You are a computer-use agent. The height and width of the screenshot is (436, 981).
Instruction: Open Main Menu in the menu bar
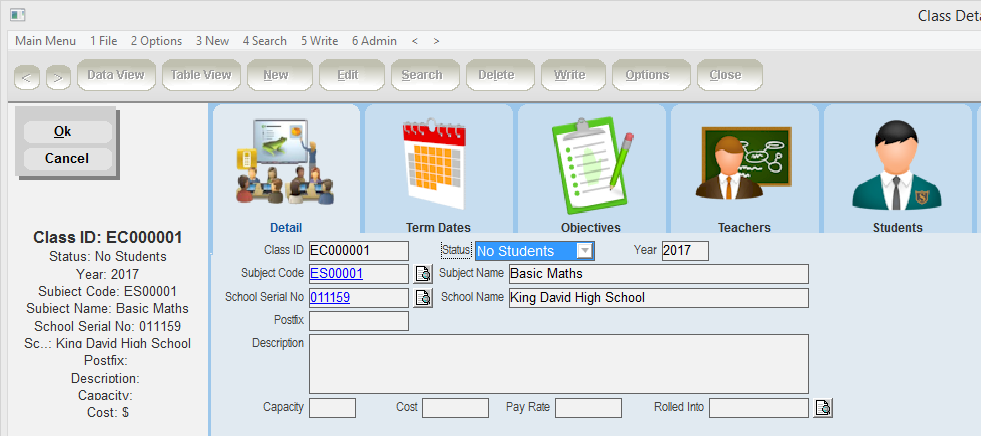46,41
